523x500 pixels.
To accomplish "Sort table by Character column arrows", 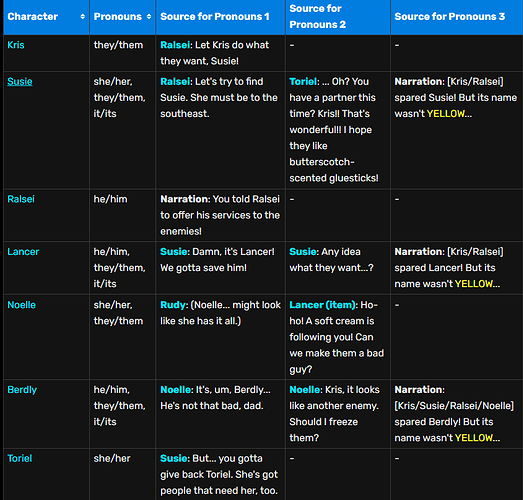I will click(x=82, y=17).
